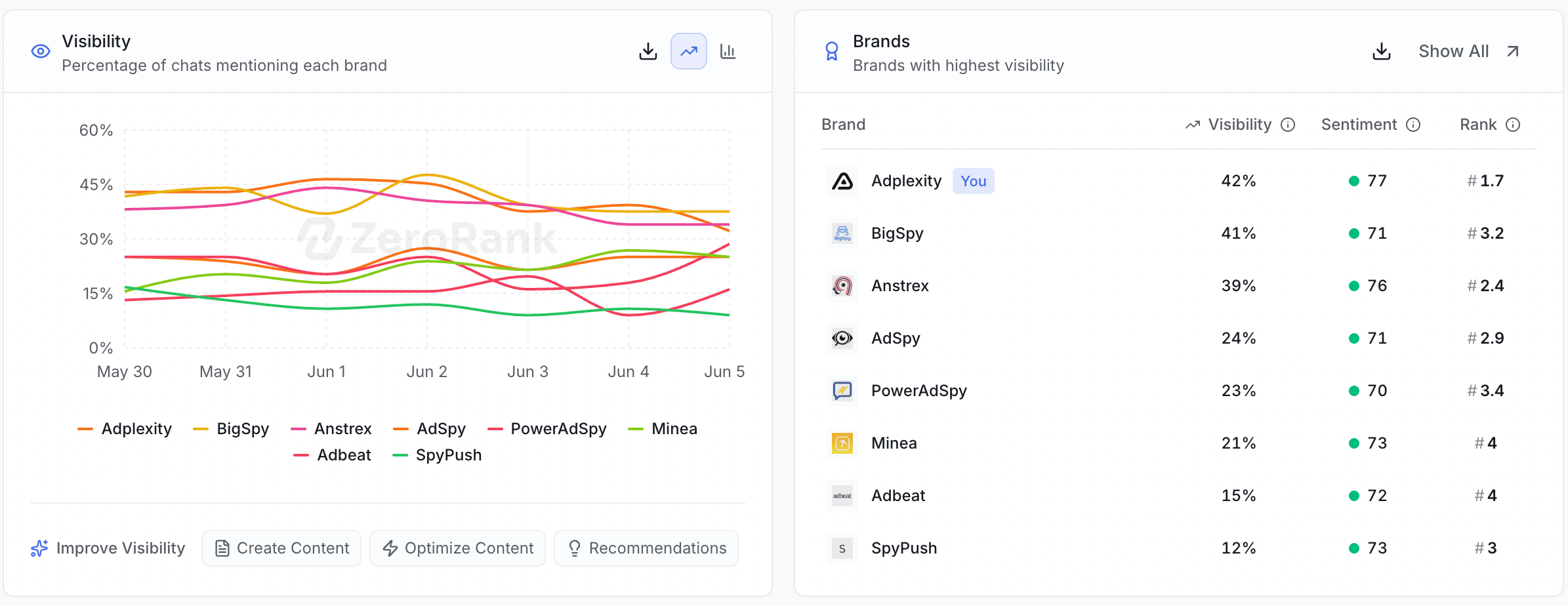This screenshot has height=606, width=1568.
Task: Select Adbeat brand name in table
Action: coord(898,496)
